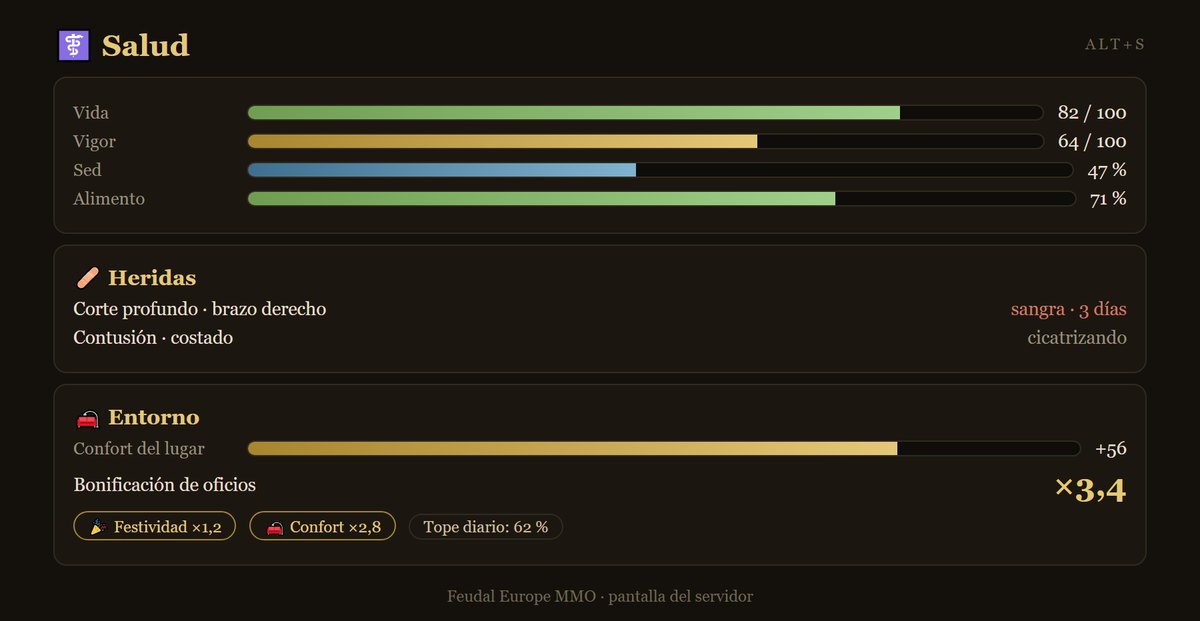The width and height of the screenshot is (1200, 621).
Task: Click the Tope diario: 62 % chip
Action: (x=486, y=526)
